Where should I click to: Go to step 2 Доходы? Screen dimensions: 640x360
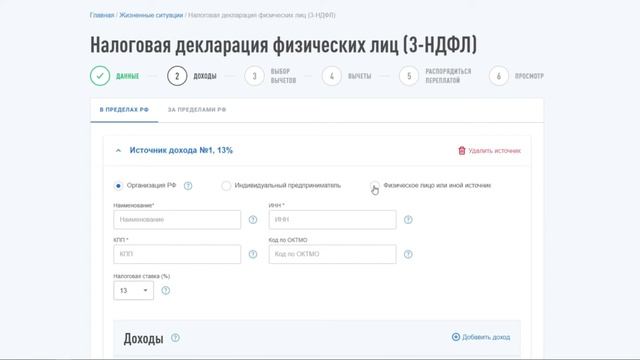pos(177,76)
